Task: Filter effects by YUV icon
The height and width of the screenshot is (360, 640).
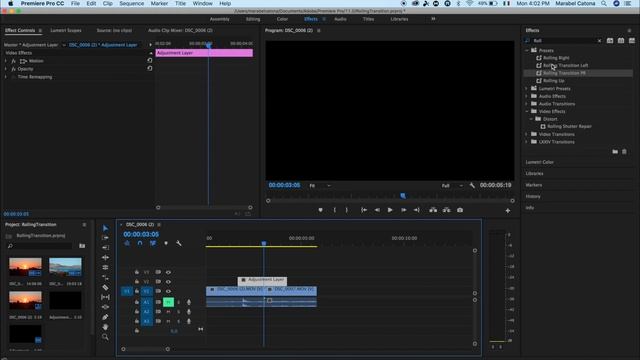Action: point(632,41)
